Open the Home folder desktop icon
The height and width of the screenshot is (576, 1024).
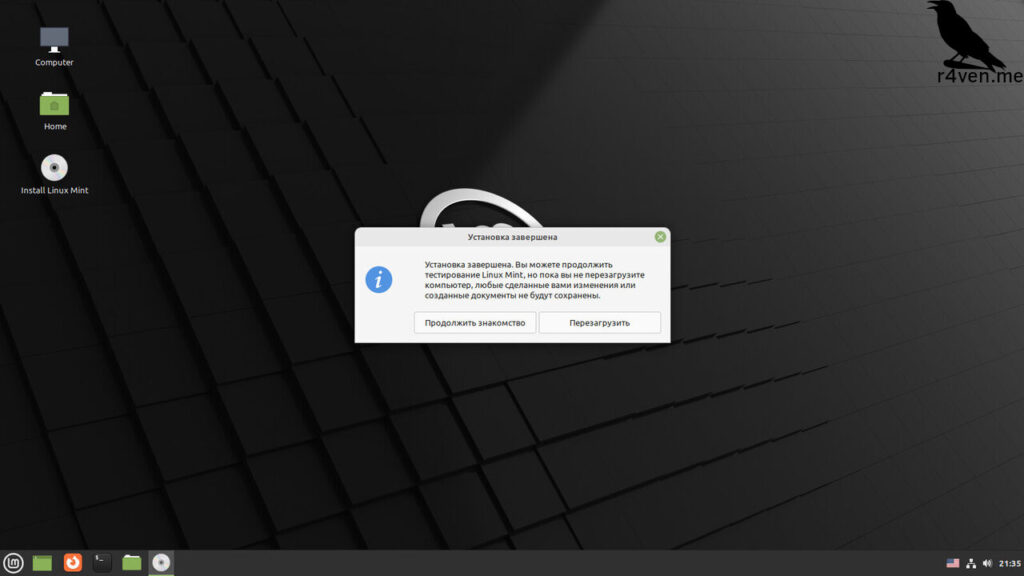[54, 104]
